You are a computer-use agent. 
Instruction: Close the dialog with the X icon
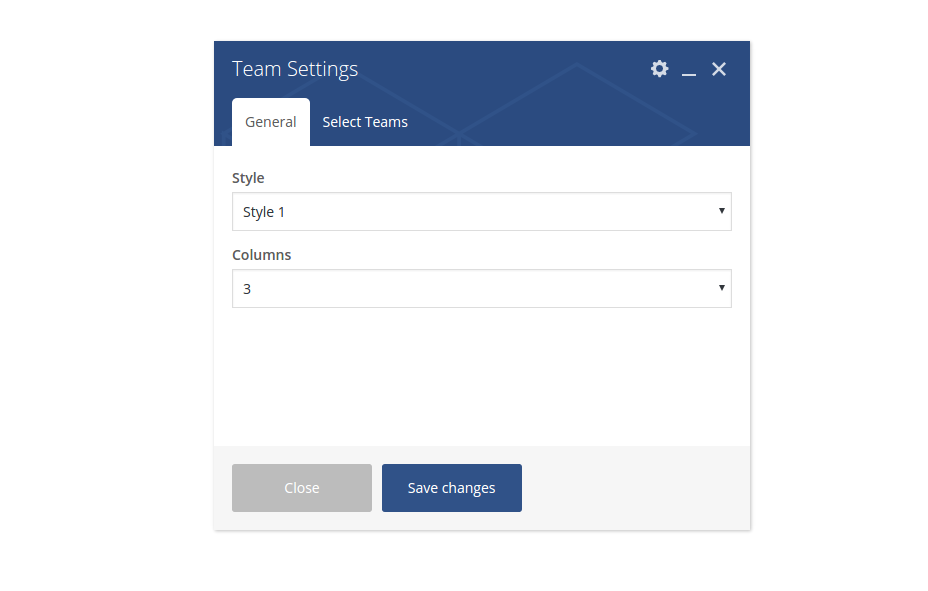(x=719, y=69)
